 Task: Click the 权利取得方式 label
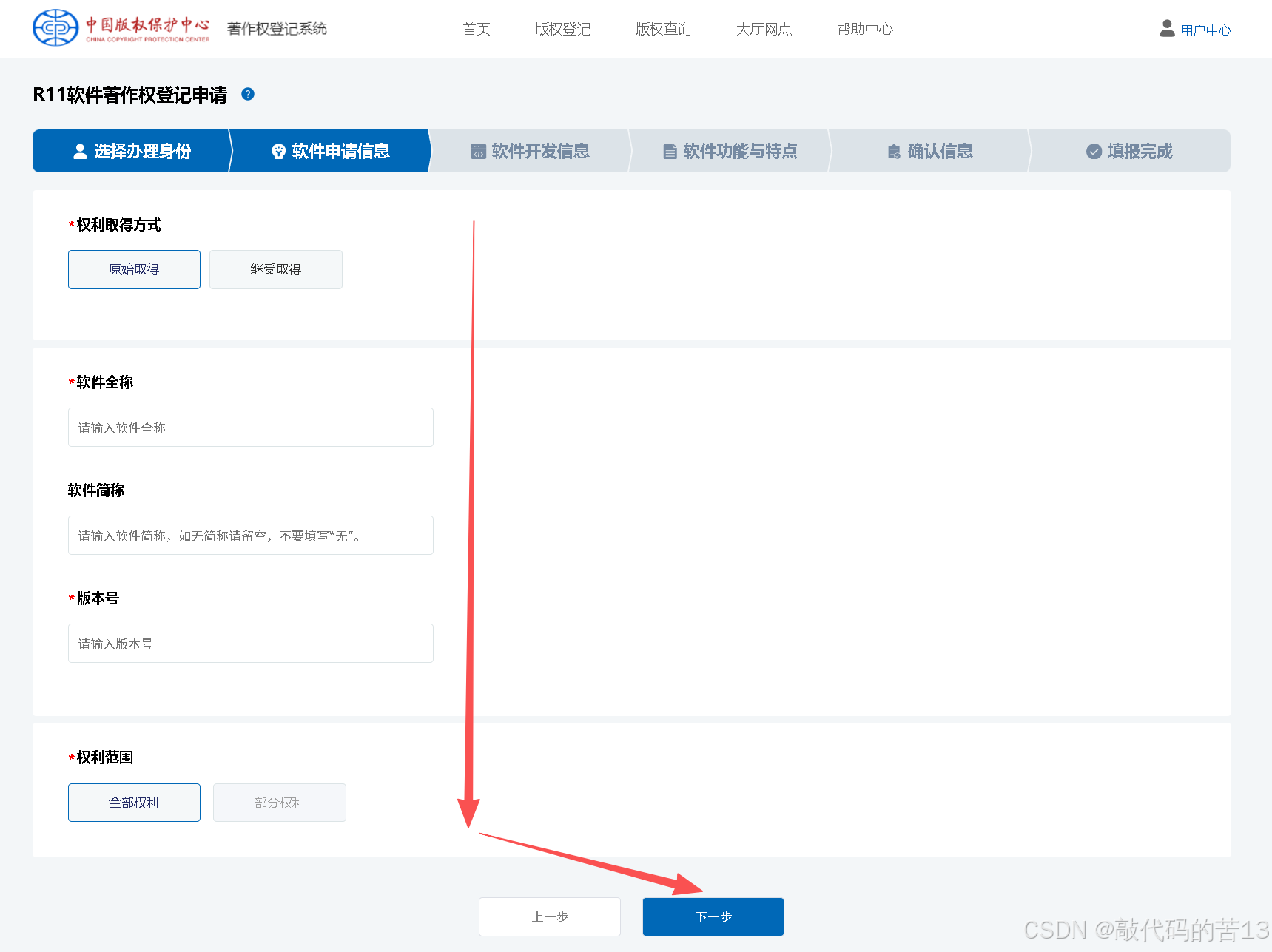point(118,225)
